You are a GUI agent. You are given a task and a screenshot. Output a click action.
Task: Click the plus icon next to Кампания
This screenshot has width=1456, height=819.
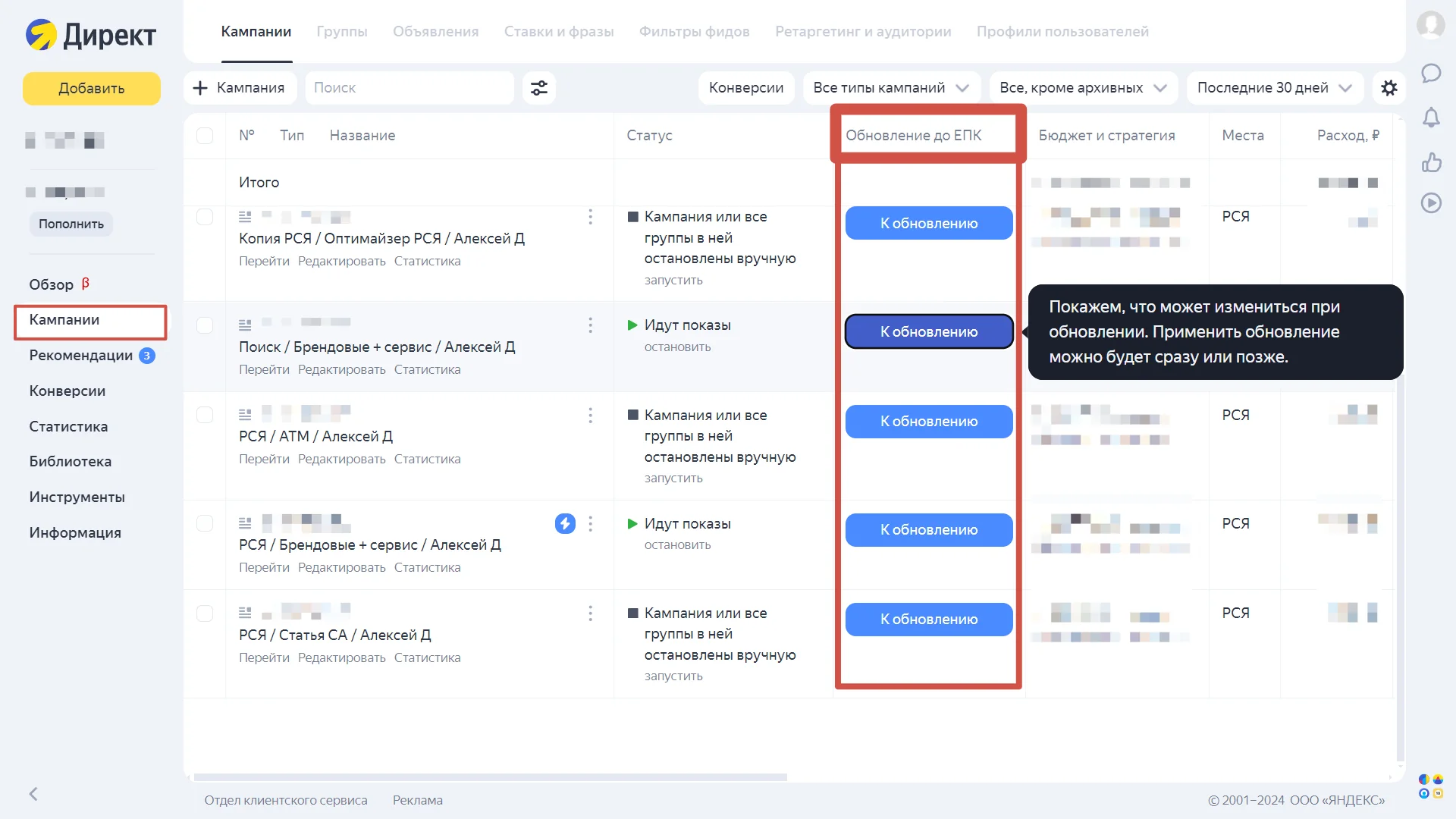coord(200,88)
